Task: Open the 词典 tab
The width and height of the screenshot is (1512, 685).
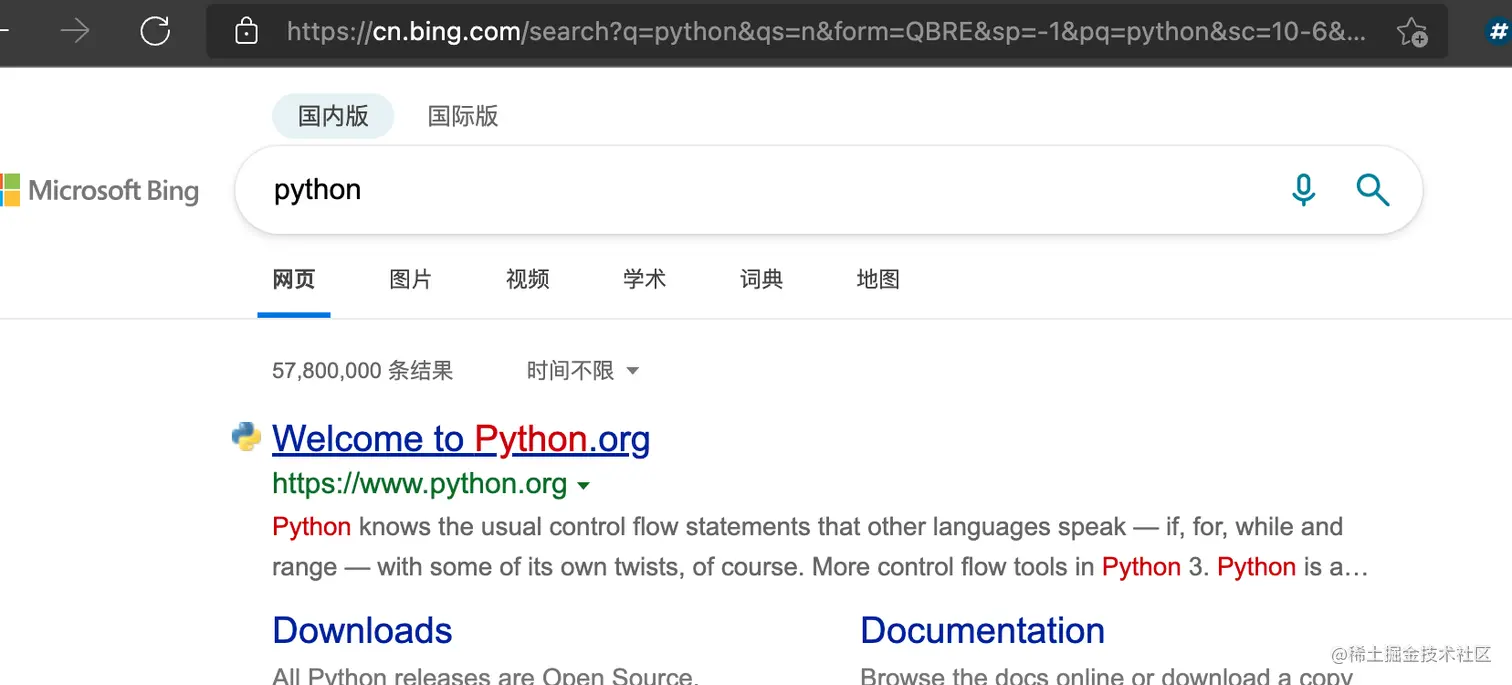Action: click(762, 279)
